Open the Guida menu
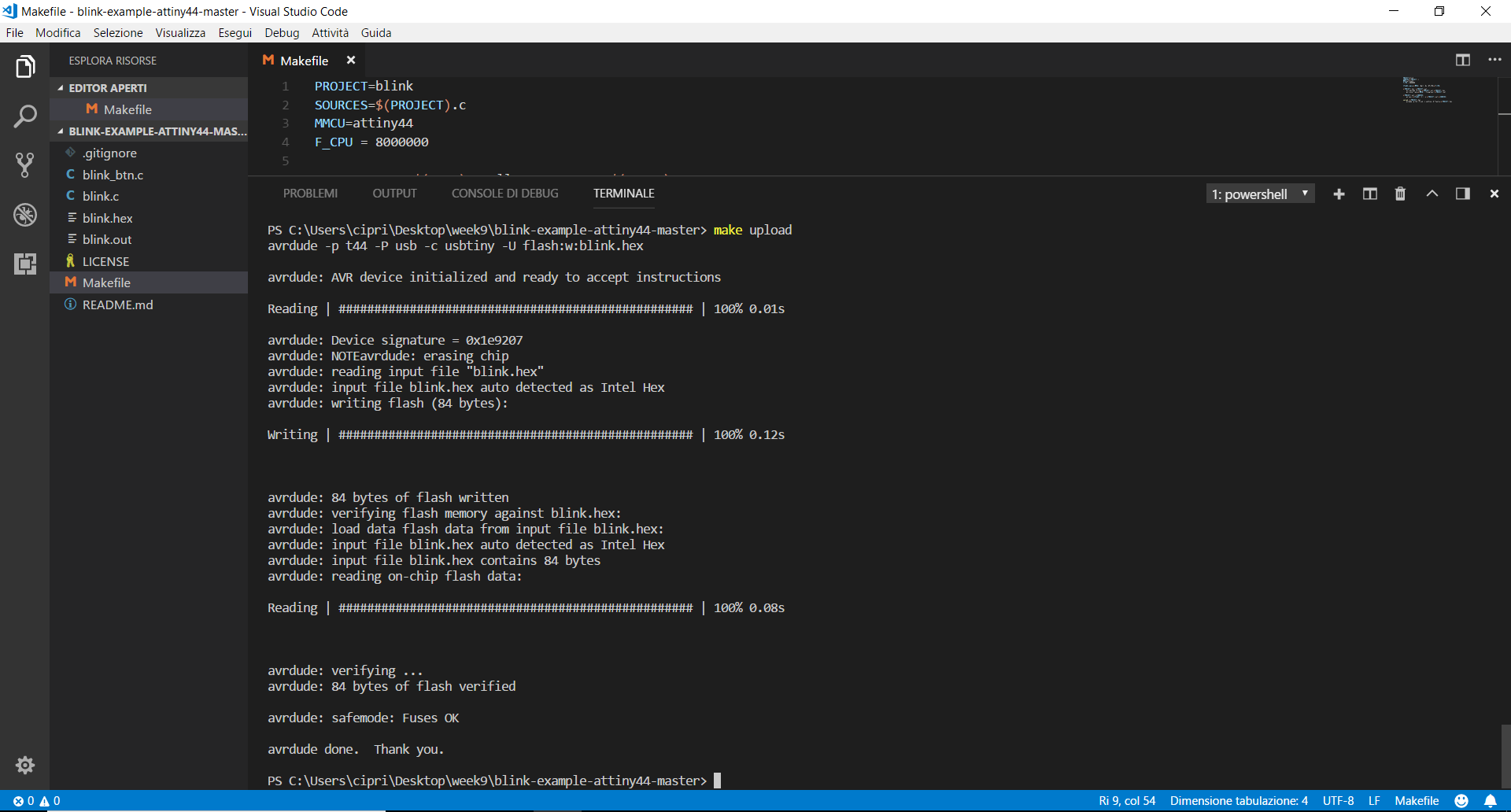This screenshot has height=812, width=1511. click(376, 33)
